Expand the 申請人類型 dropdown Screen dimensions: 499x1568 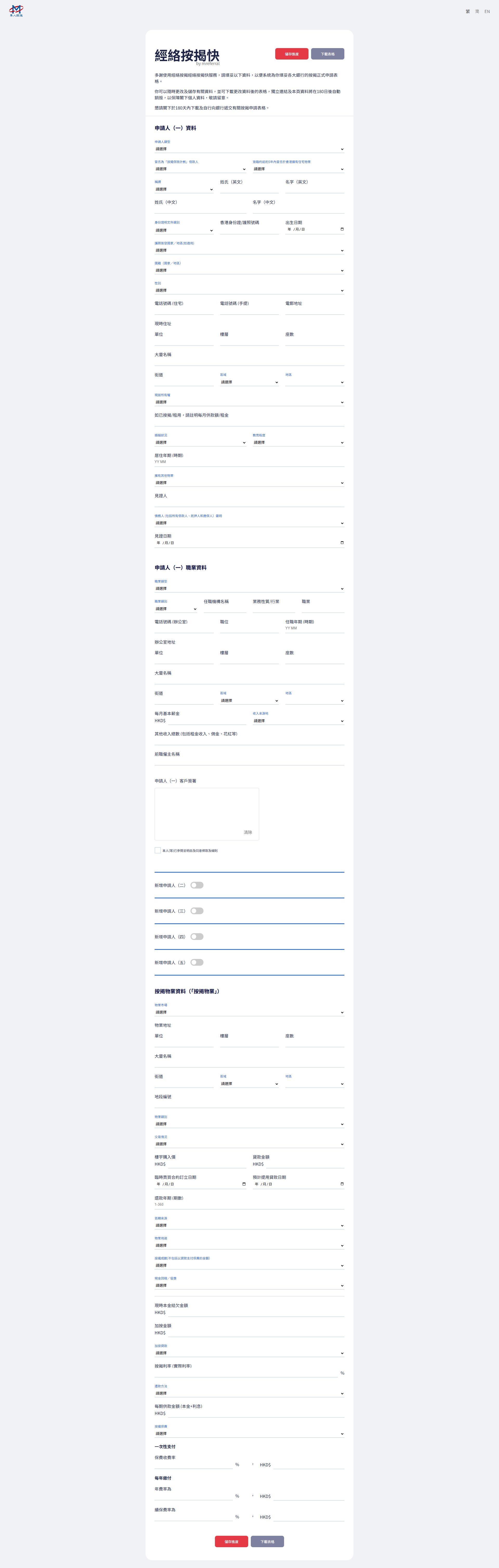pos(249,149)
